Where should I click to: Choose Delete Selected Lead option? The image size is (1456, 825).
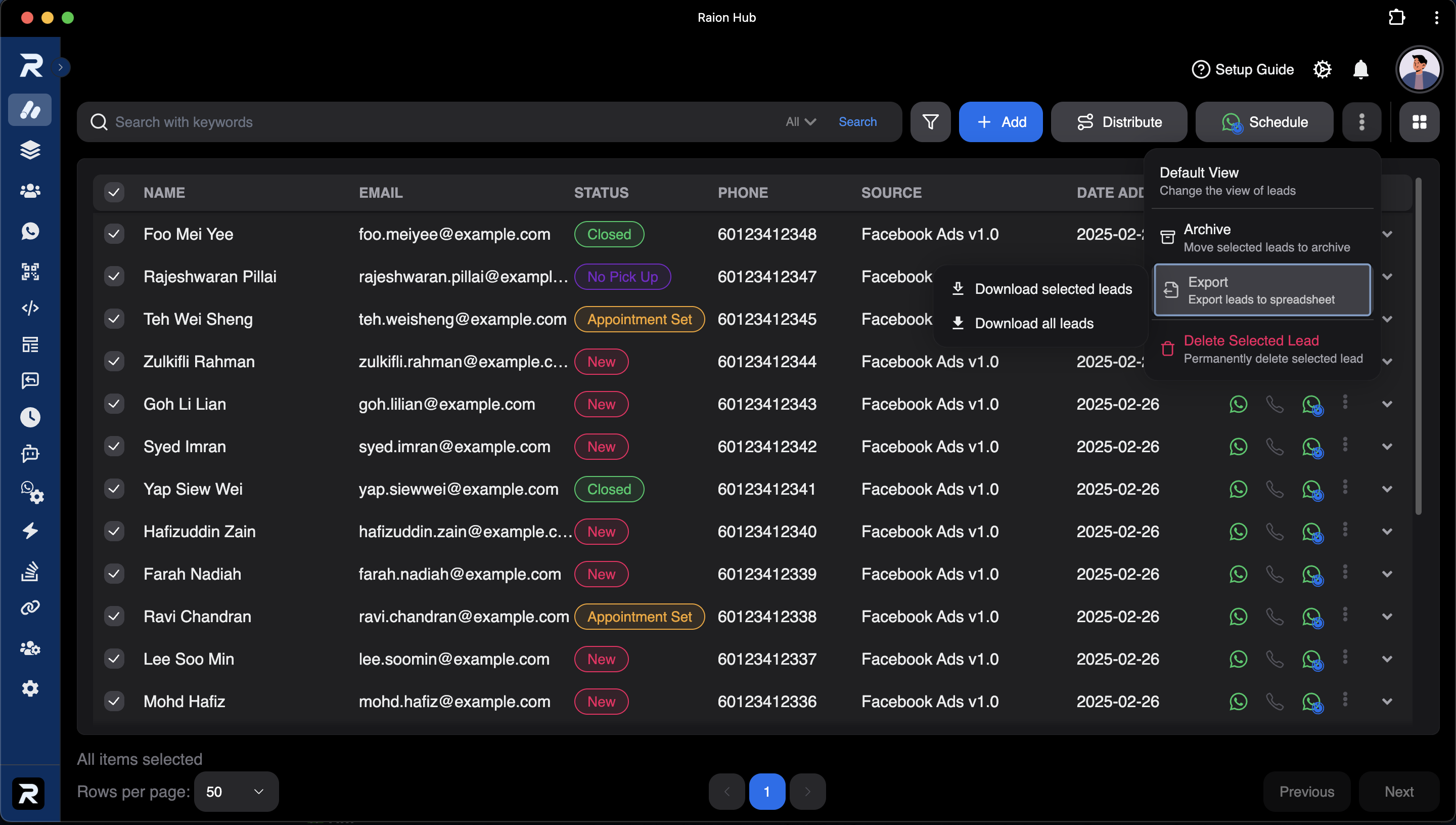click(1262, 349)
